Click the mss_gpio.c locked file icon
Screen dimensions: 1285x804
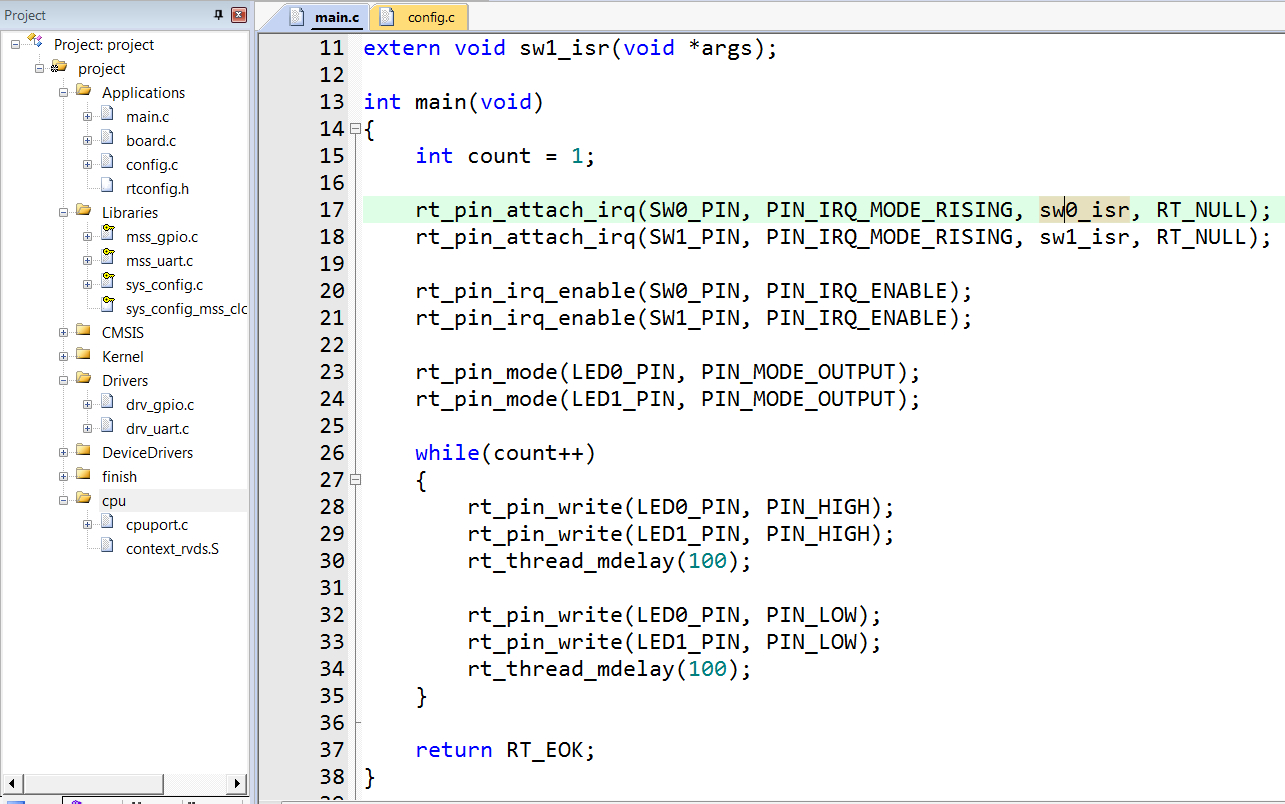(x=107, y=236)
